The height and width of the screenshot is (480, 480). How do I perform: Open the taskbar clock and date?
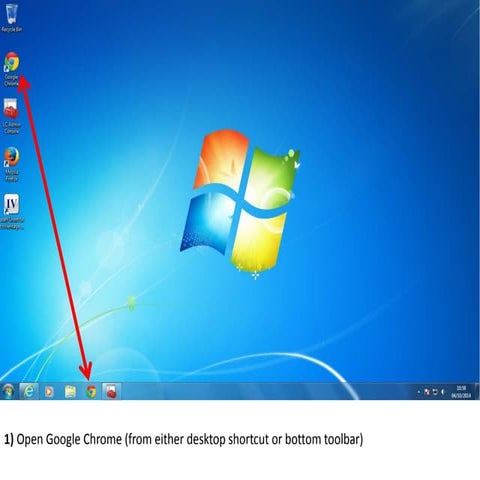point(461,392)
